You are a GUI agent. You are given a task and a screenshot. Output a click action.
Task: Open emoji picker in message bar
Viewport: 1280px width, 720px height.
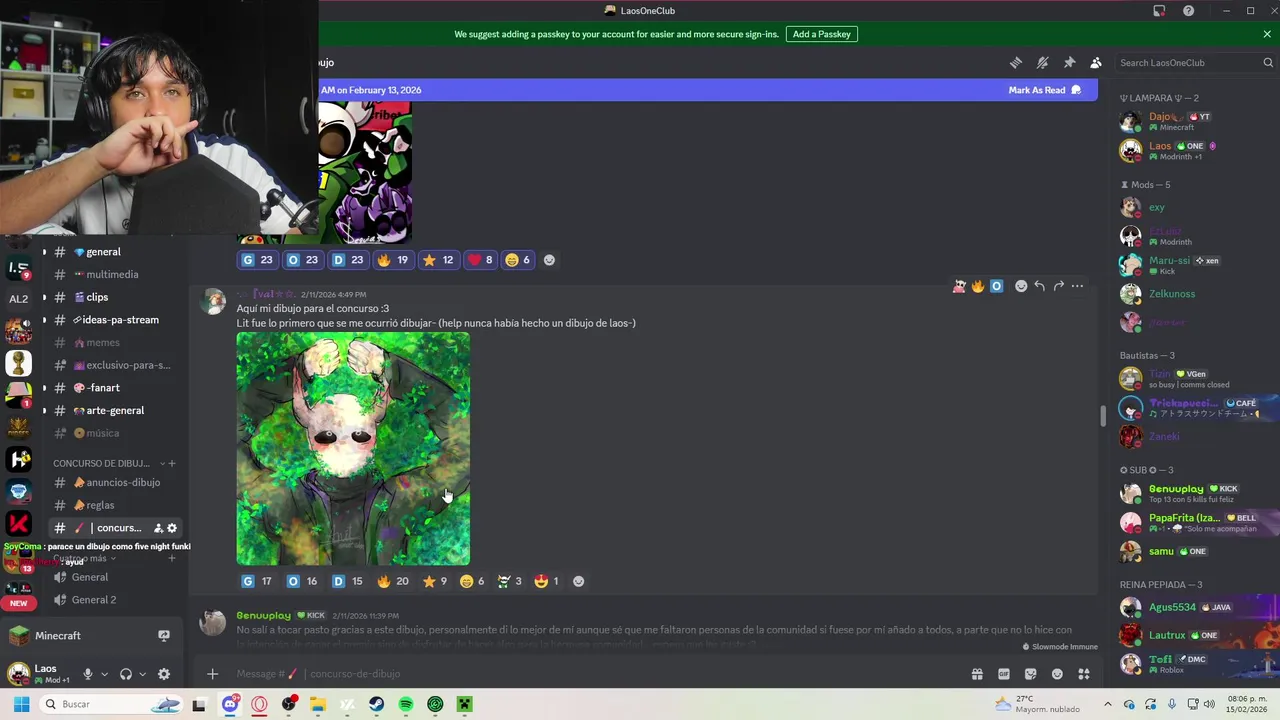pyautogui.click(x=1057, y=674)
